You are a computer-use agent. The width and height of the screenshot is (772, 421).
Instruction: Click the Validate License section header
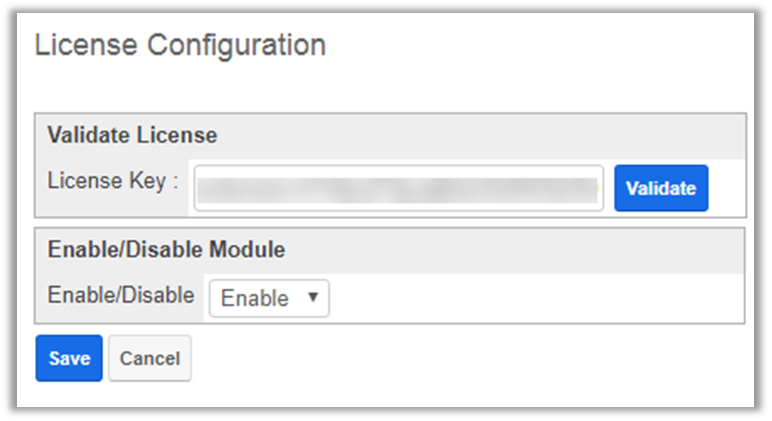(132, 135)
